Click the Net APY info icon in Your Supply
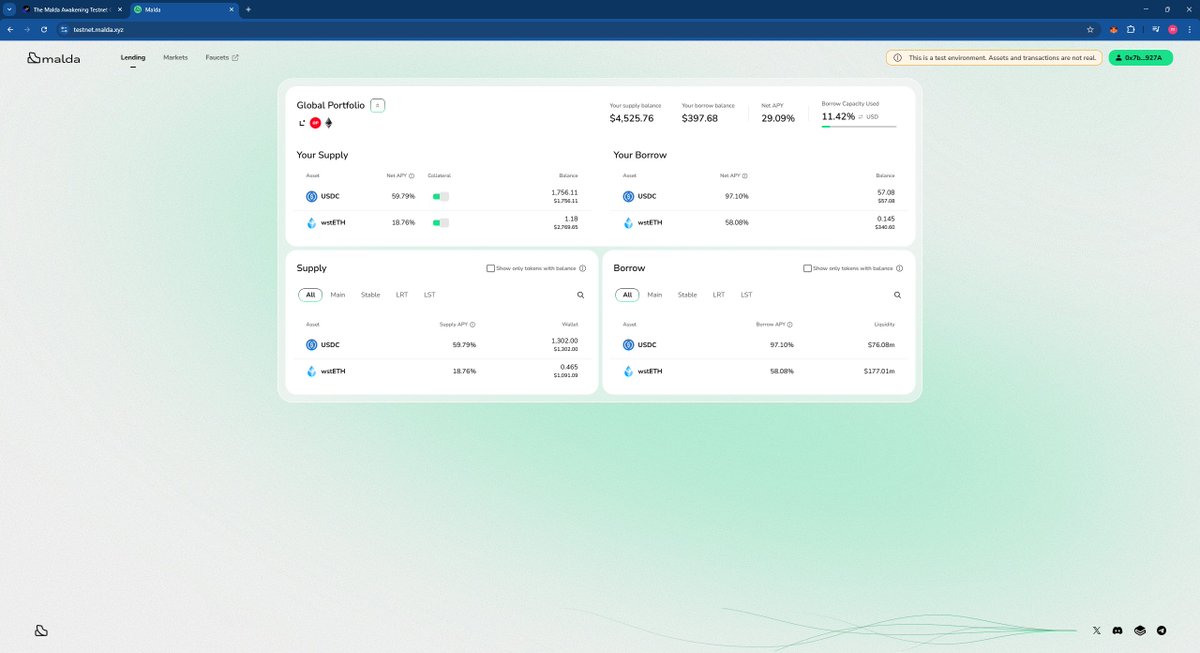Screen dimensions: 1200x653 coord(412,175)
